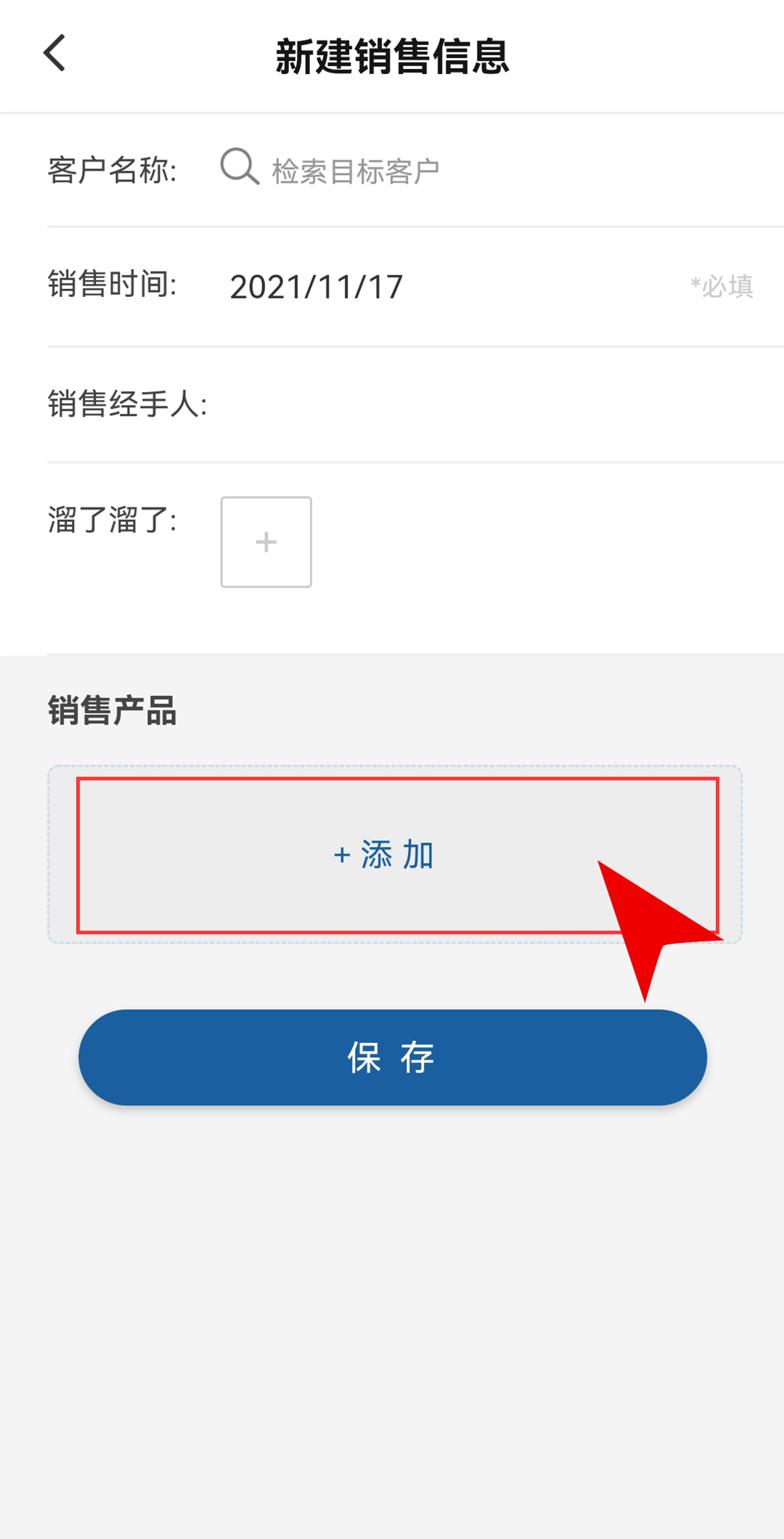The height and width of the screenshot is (1539, 784).
Task: Tap the 销售经手人 label text
Action: pos(128,404)
